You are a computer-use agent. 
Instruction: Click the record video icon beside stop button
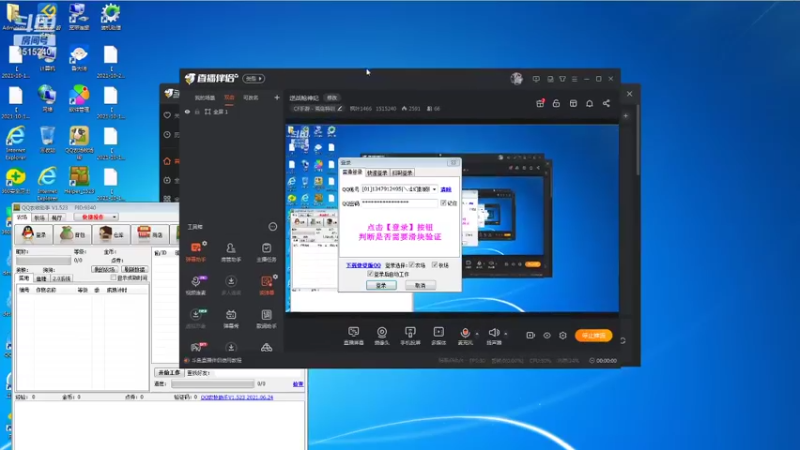click(x=531, y=335)
